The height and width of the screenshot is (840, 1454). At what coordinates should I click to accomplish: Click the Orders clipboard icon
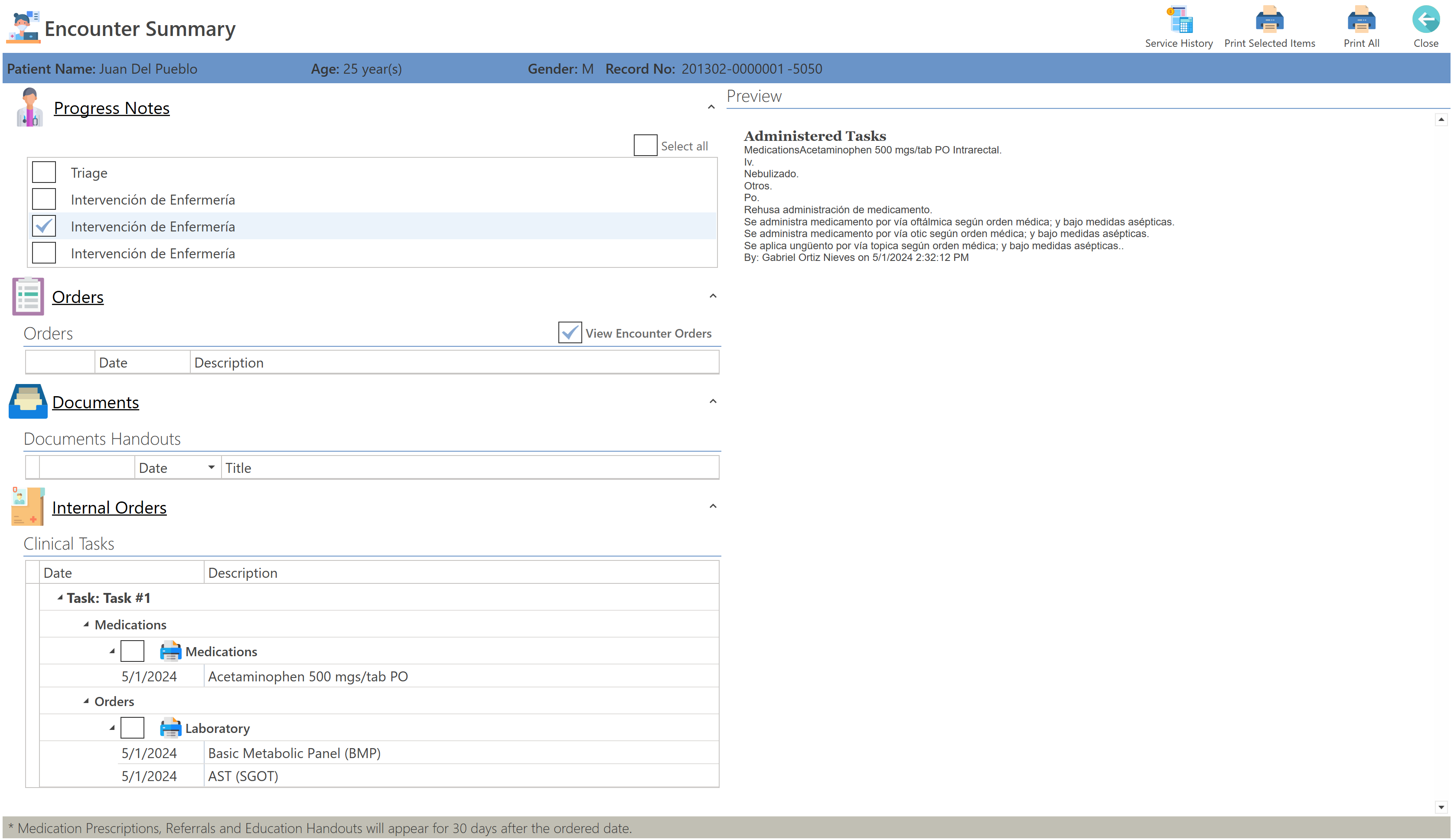pos(28,297)
